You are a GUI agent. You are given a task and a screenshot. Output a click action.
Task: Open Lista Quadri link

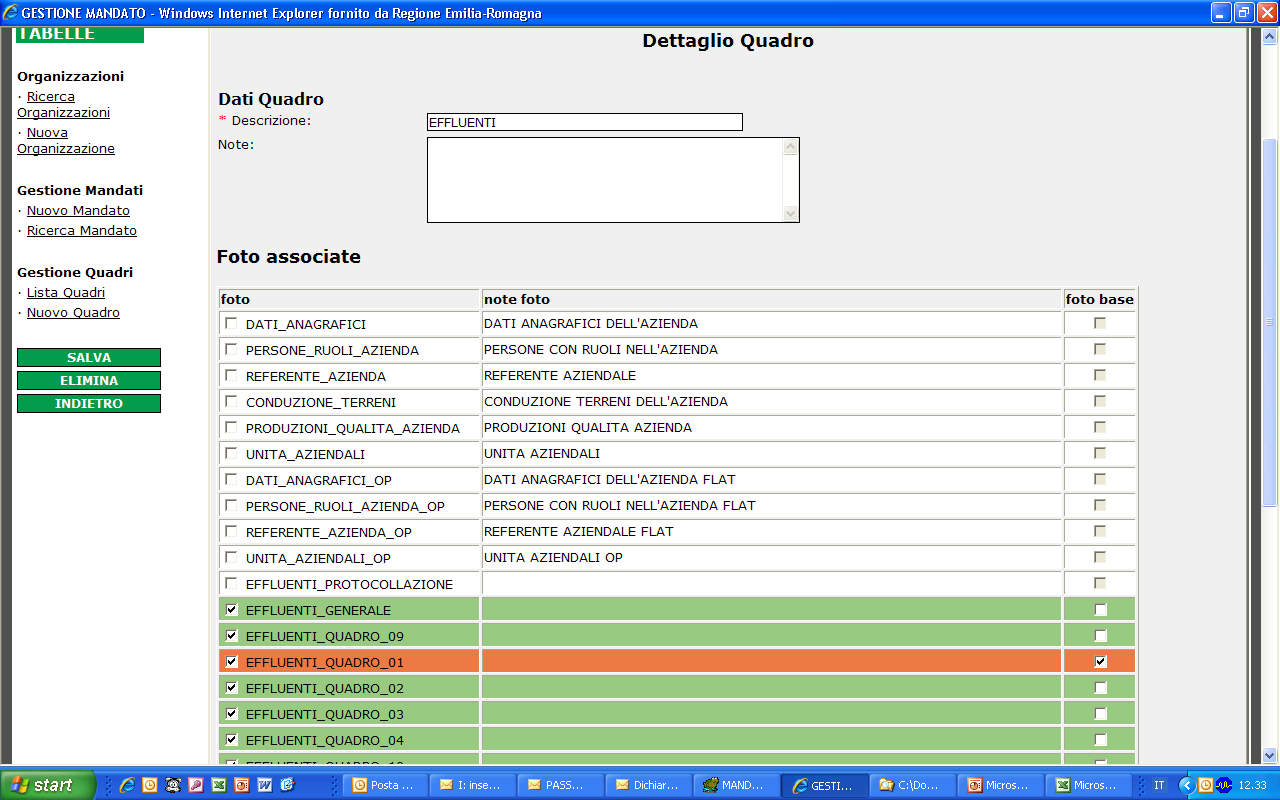66,293
